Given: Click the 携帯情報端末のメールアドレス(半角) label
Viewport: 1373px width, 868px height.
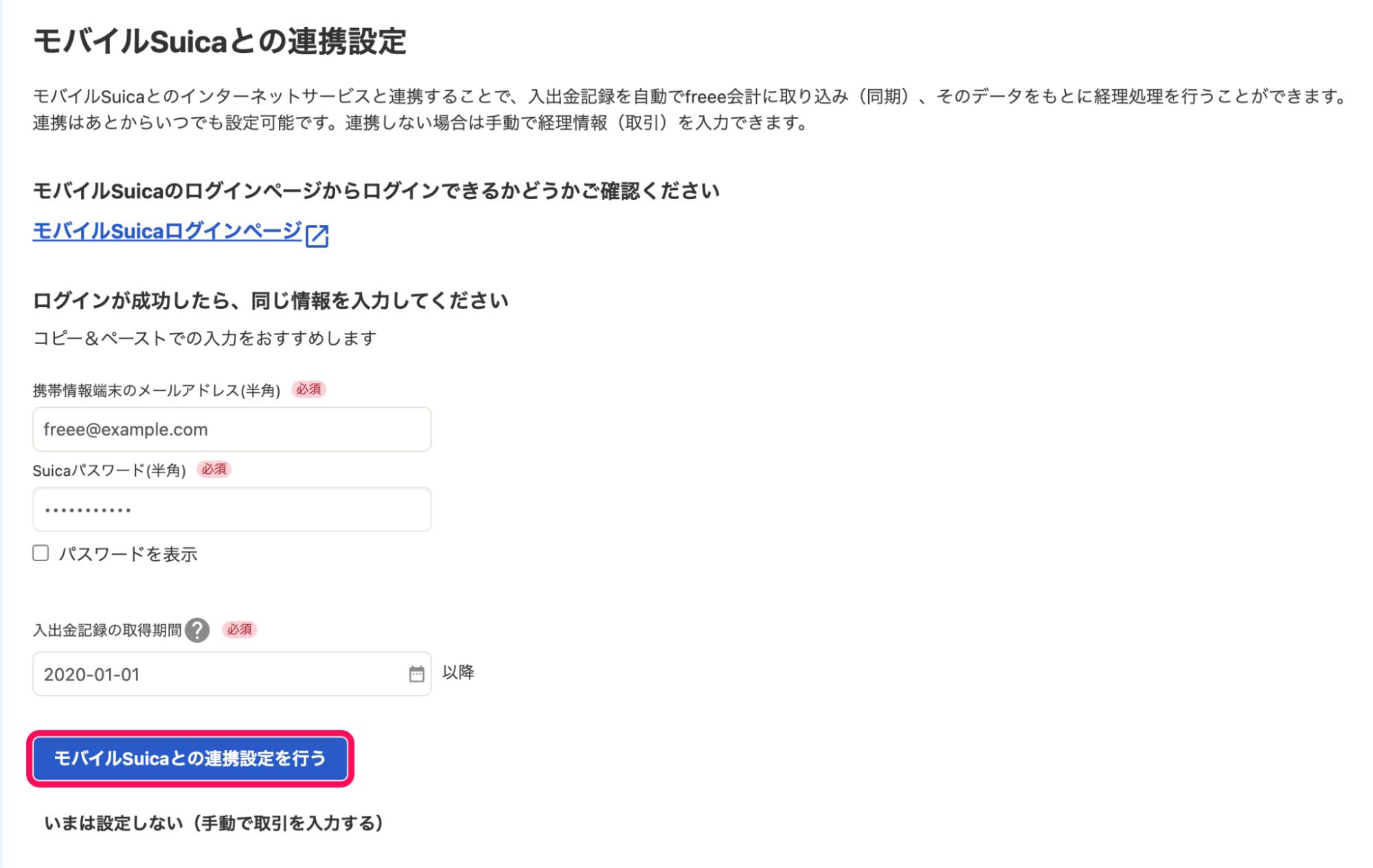Looking at the screenshot, I should (157, 390).
